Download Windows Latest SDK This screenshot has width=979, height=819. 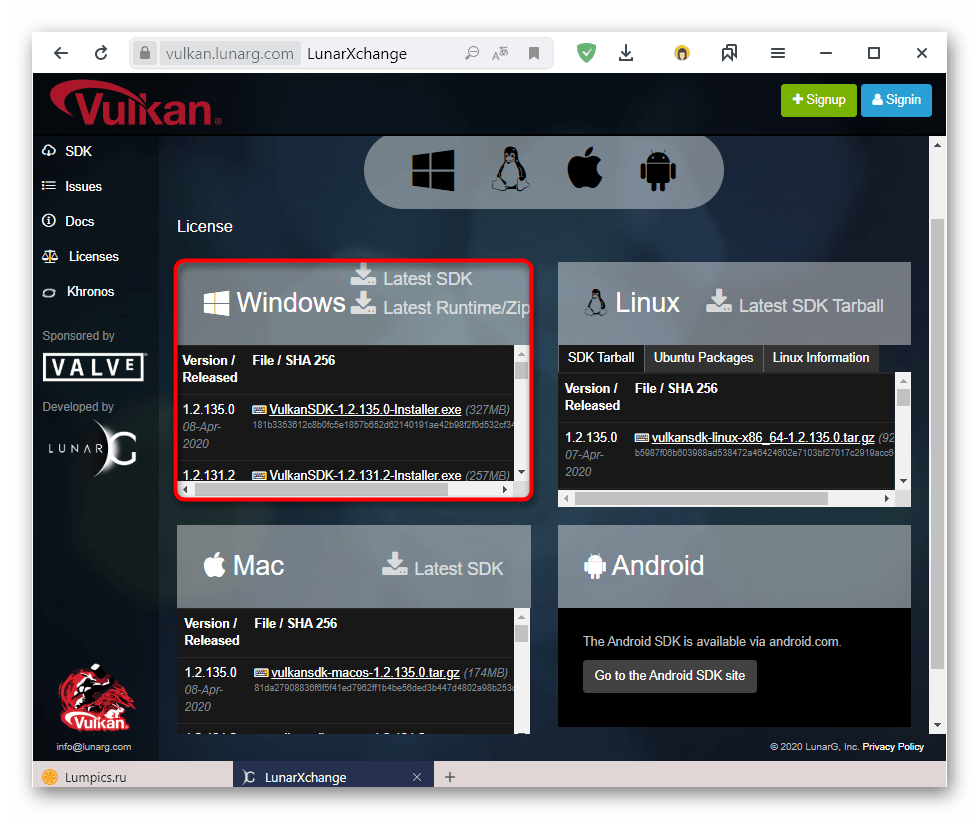[x=411, y=277]
